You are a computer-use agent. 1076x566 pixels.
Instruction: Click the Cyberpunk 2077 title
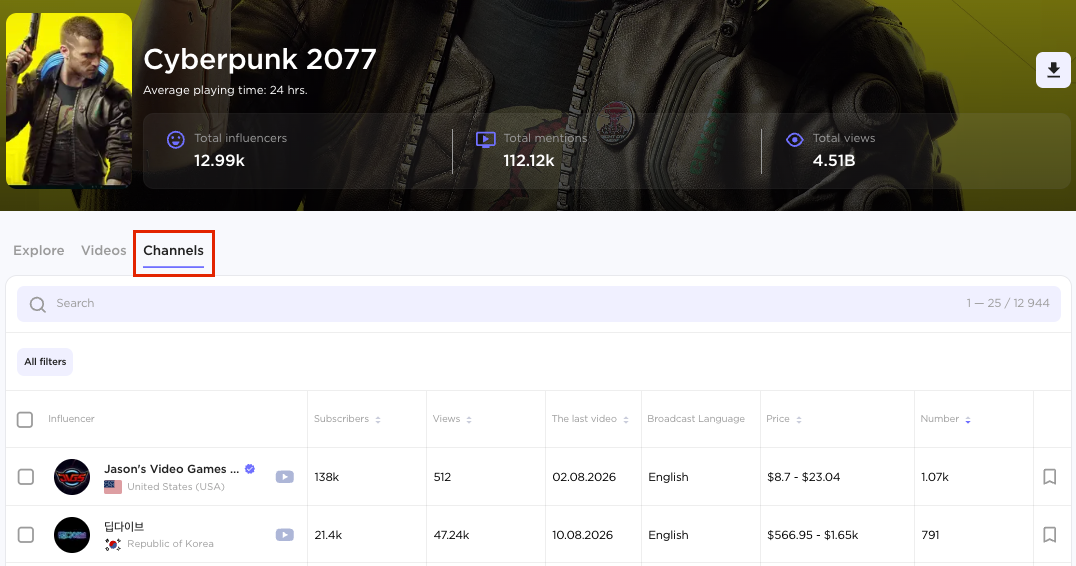click(259, 59)
